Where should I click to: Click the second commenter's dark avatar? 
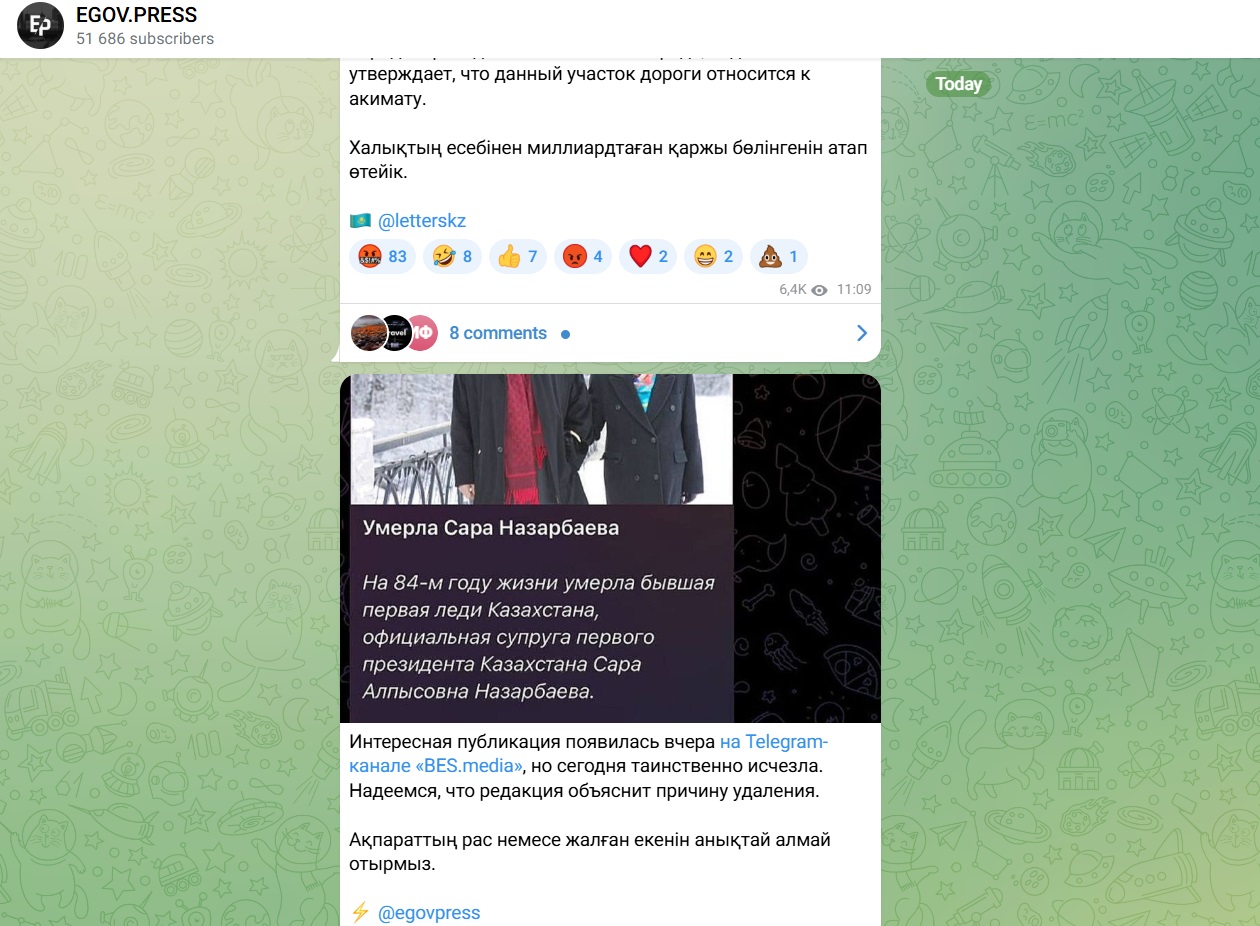click(395, 333)
